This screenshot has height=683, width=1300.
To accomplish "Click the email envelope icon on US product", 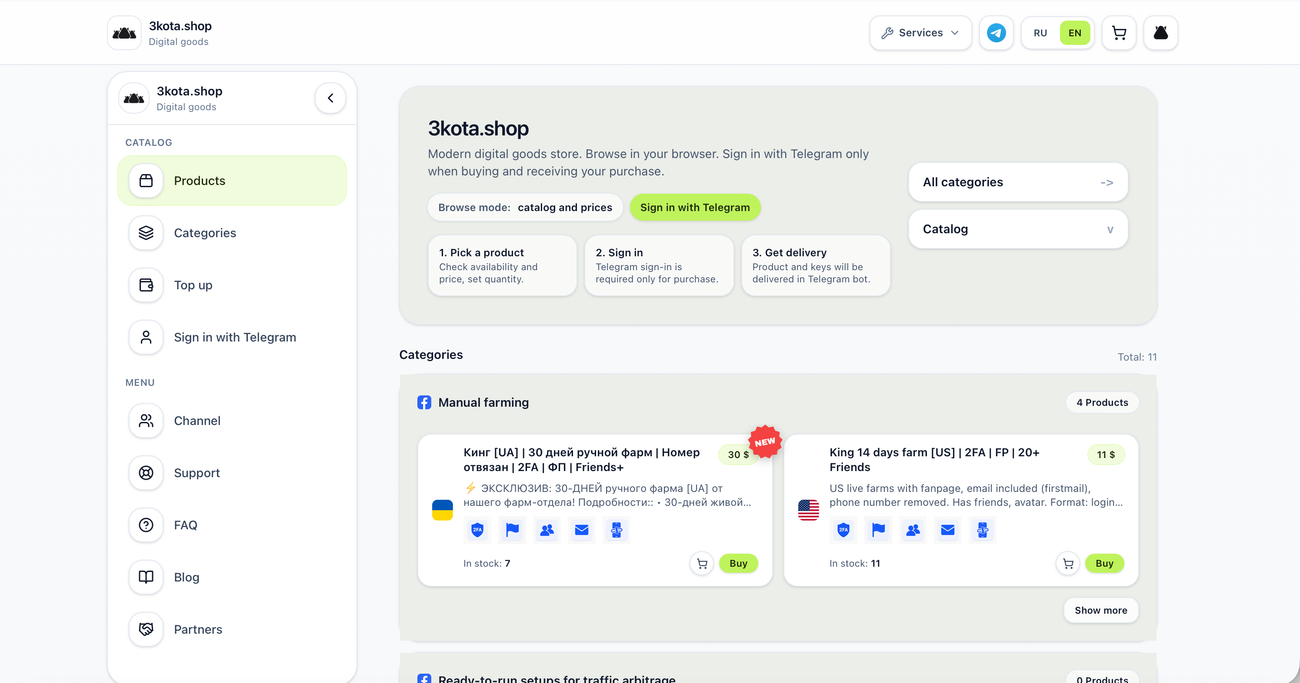I will pyautogui.click(x=948, y=530).
